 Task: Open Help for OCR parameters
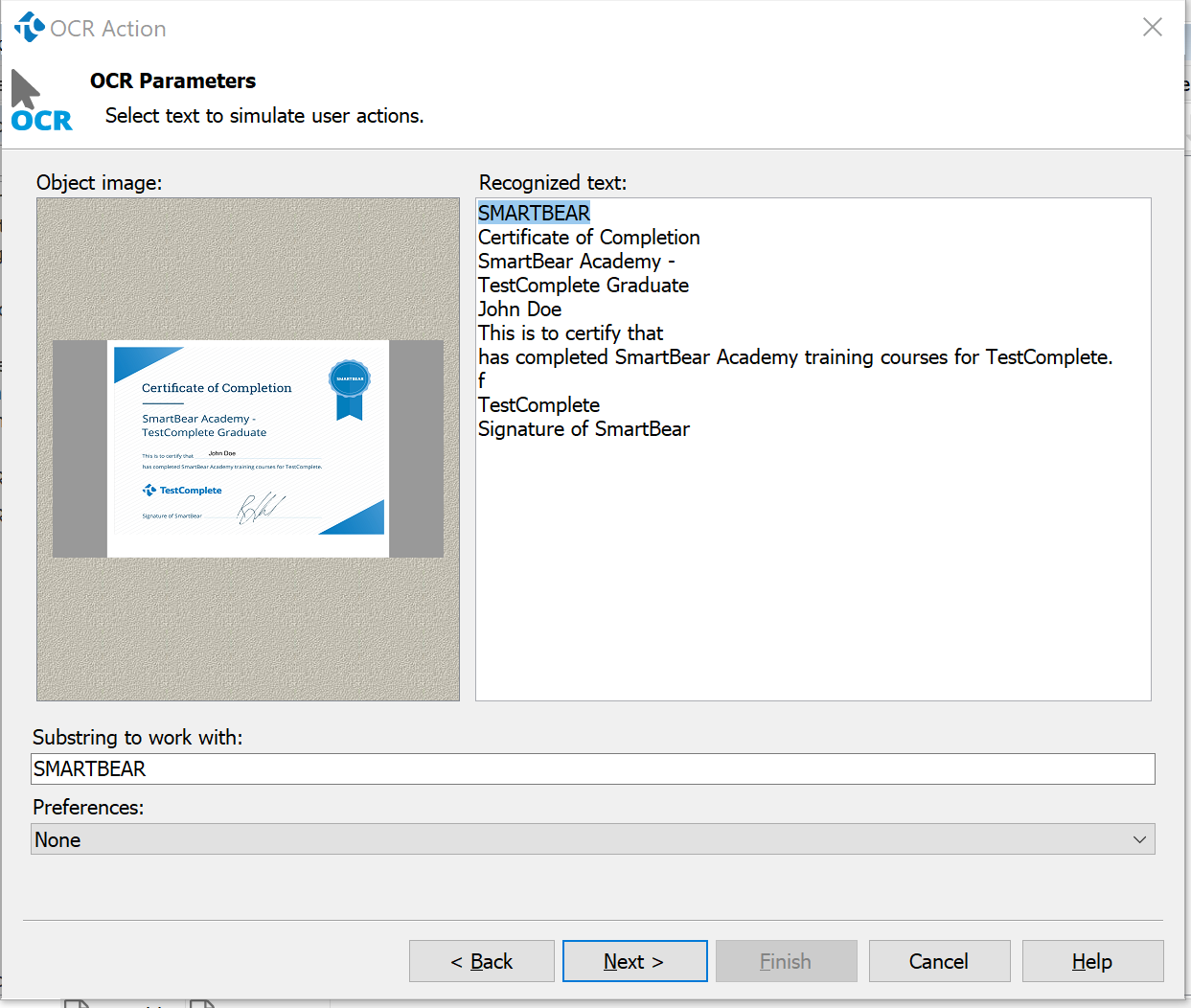(x=1092, y=961)
